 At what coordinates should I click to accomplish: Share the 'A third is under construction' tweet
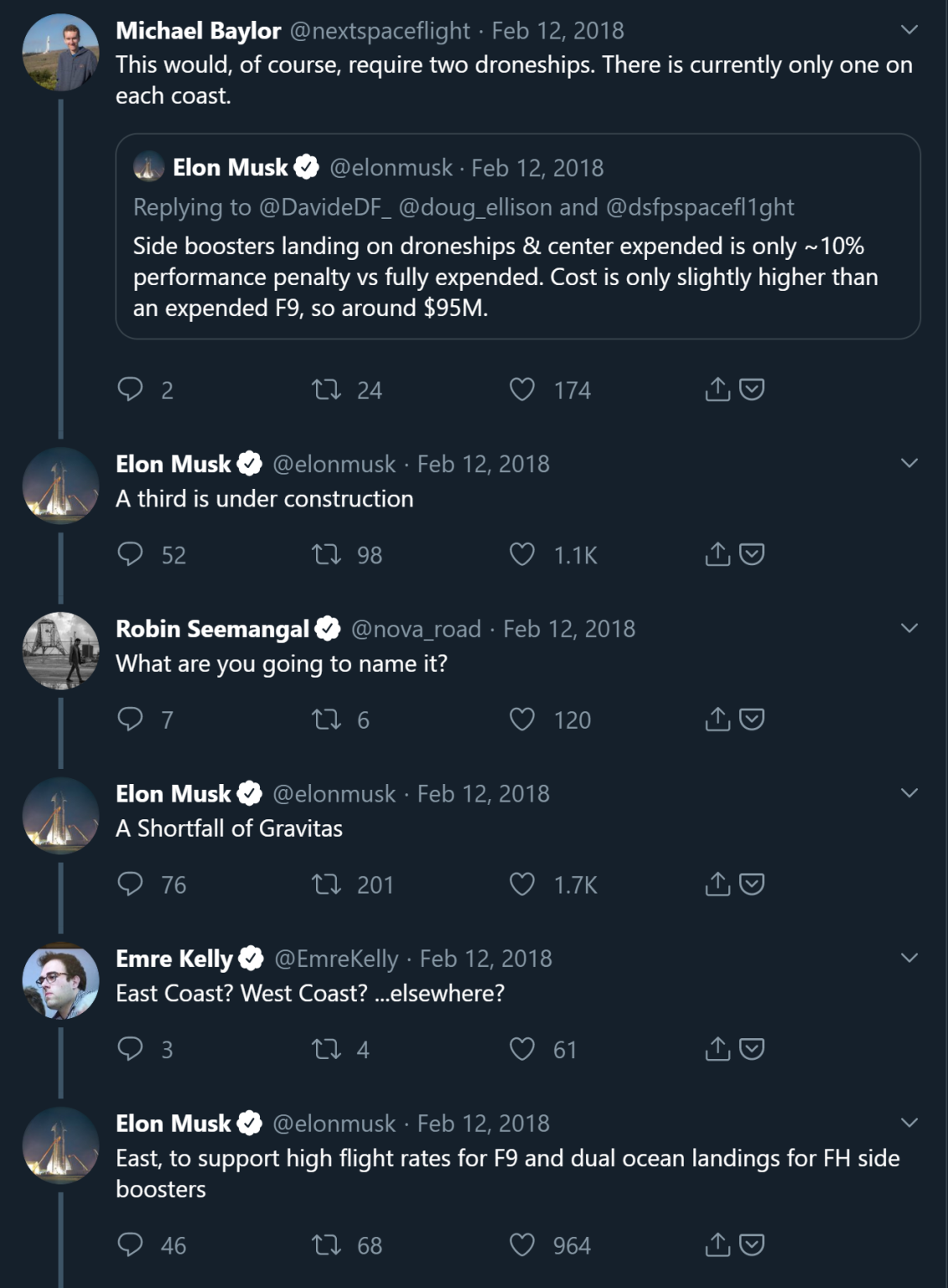tap(717, 554)
